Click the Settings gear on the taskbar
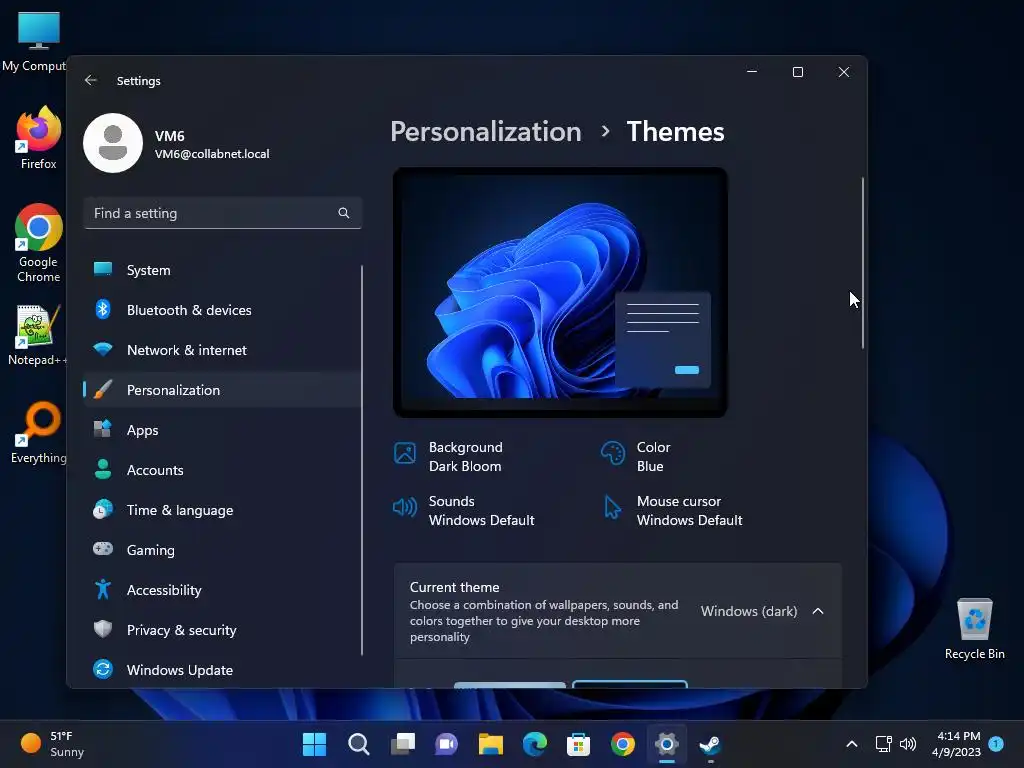 coord(667,744)
